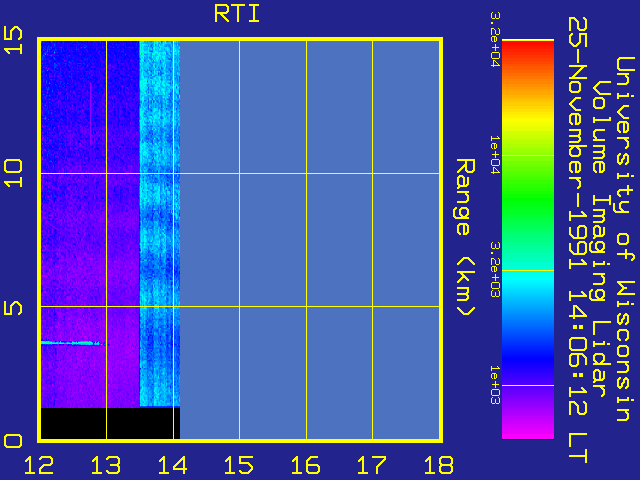Screen dimensions: 640x480
Task: Click the colorbar label 1e+04
Action: (x=494, y=155)
